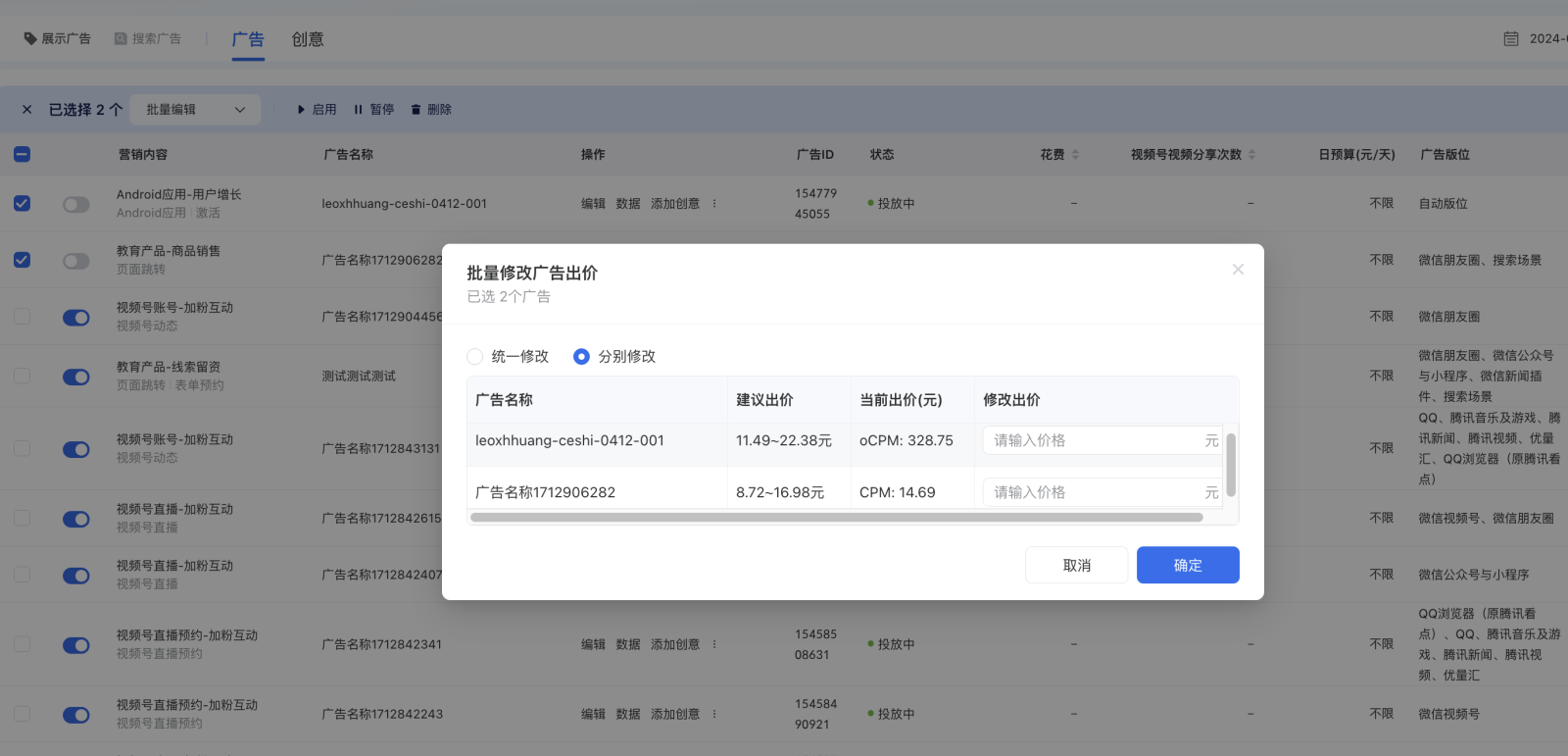This screenshot has width=1568, height=756.
Task: Sort by the 花费 column arrows
Action: click(x=1075, y=155)
